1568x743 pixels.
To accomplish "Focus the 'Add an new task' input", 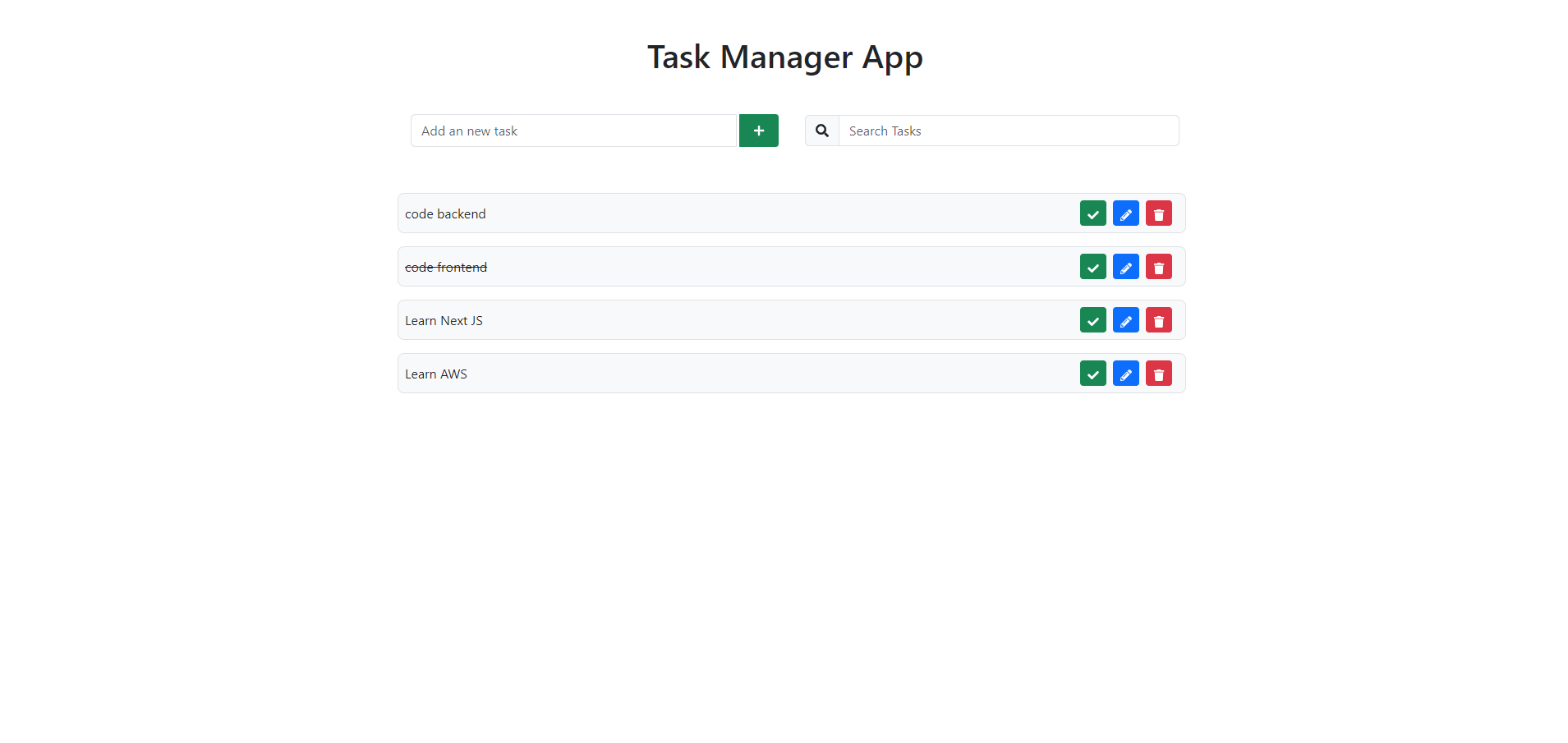I will pyautogui.click(x=574, y=131).
